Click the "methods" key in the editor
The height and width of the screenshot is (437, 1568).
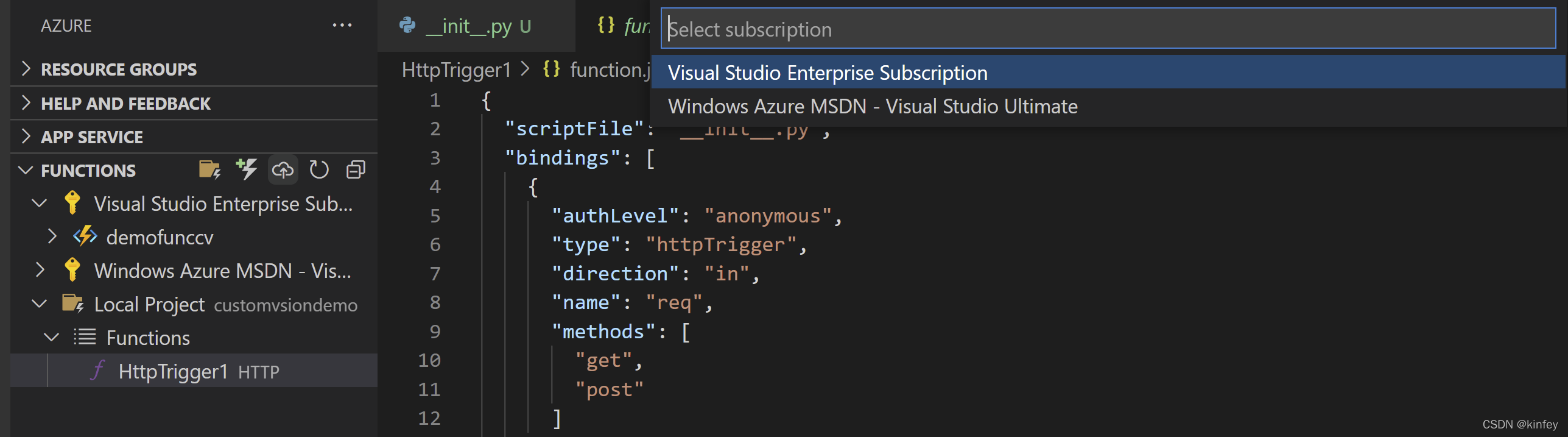(603, 332)
